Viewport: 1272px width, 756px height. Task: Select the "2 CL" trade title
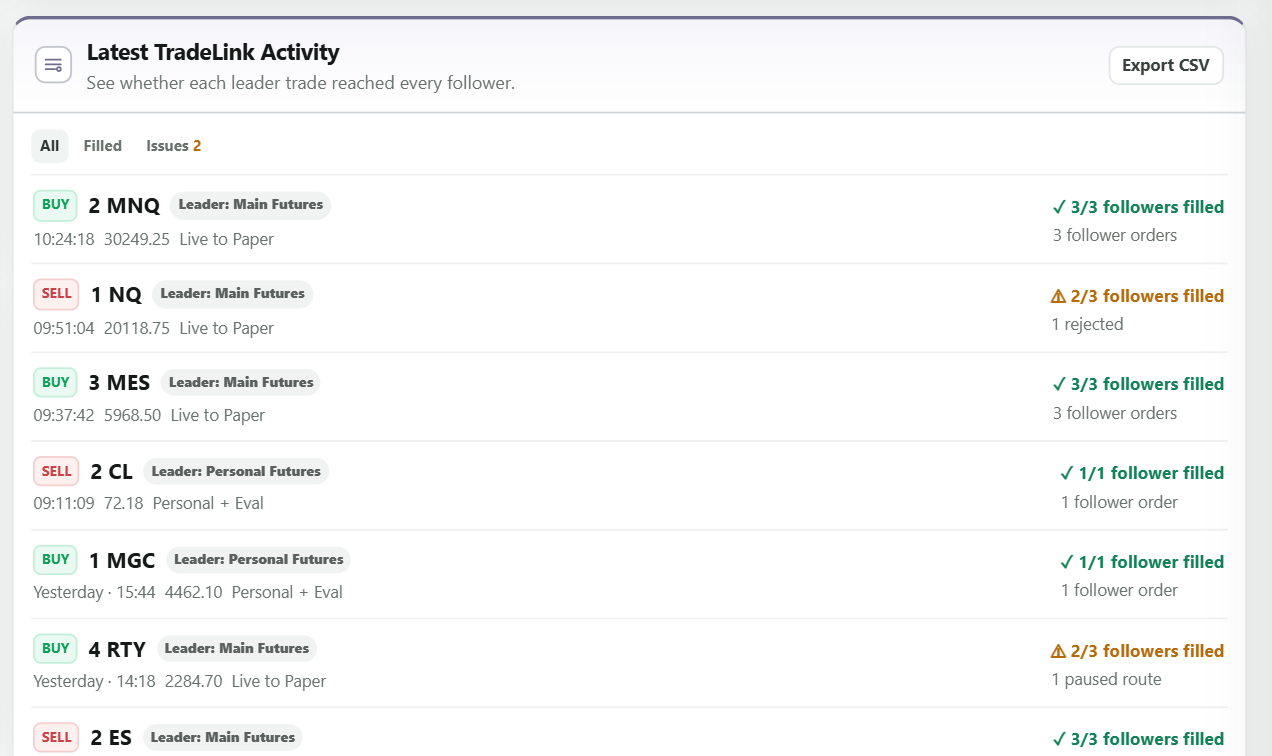click(111, 472)
